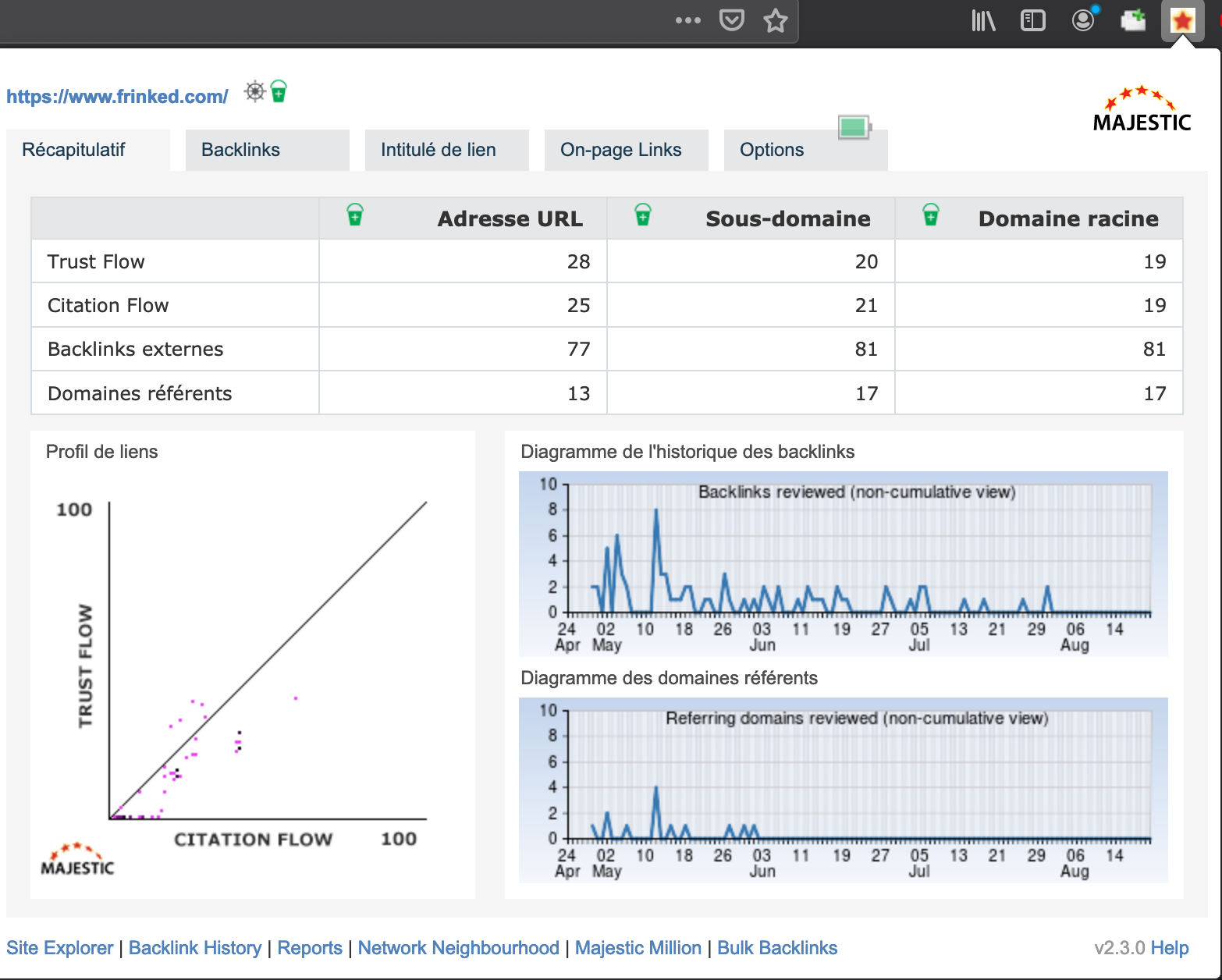This screenshot has height=980, width=1222.
Task: Click the Backlinks externes row label
Action: point(136,349)
